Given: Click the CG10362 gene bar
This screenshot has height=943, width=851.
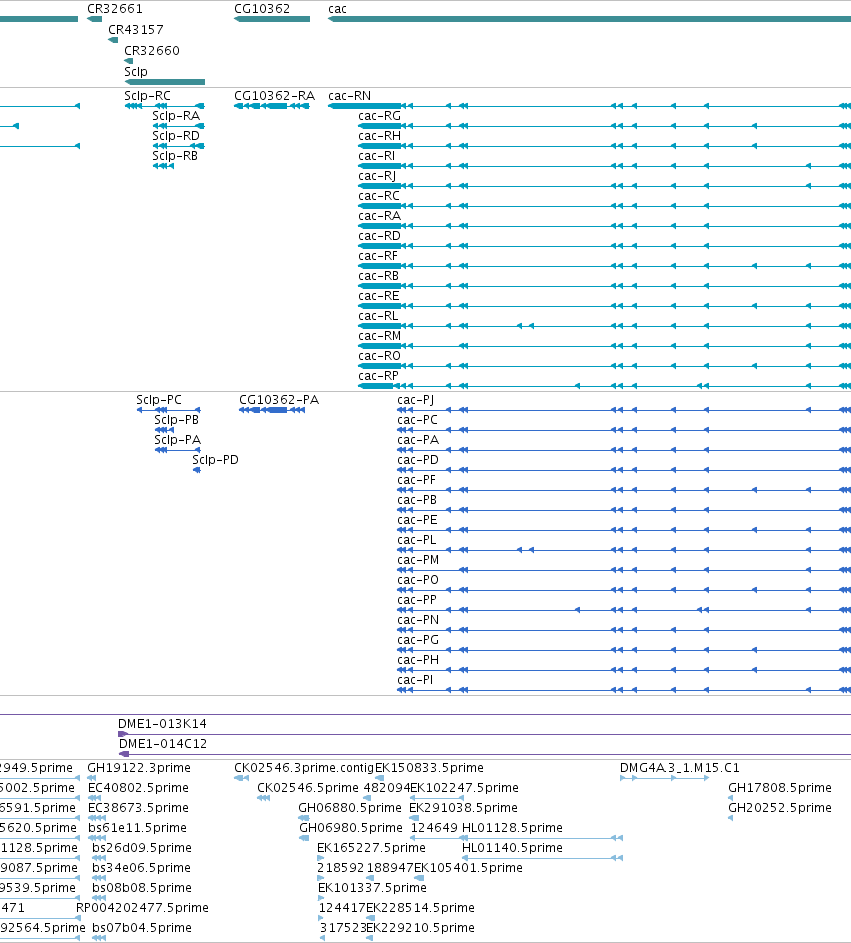Looking at the screenshot, I should pos(272,19).
